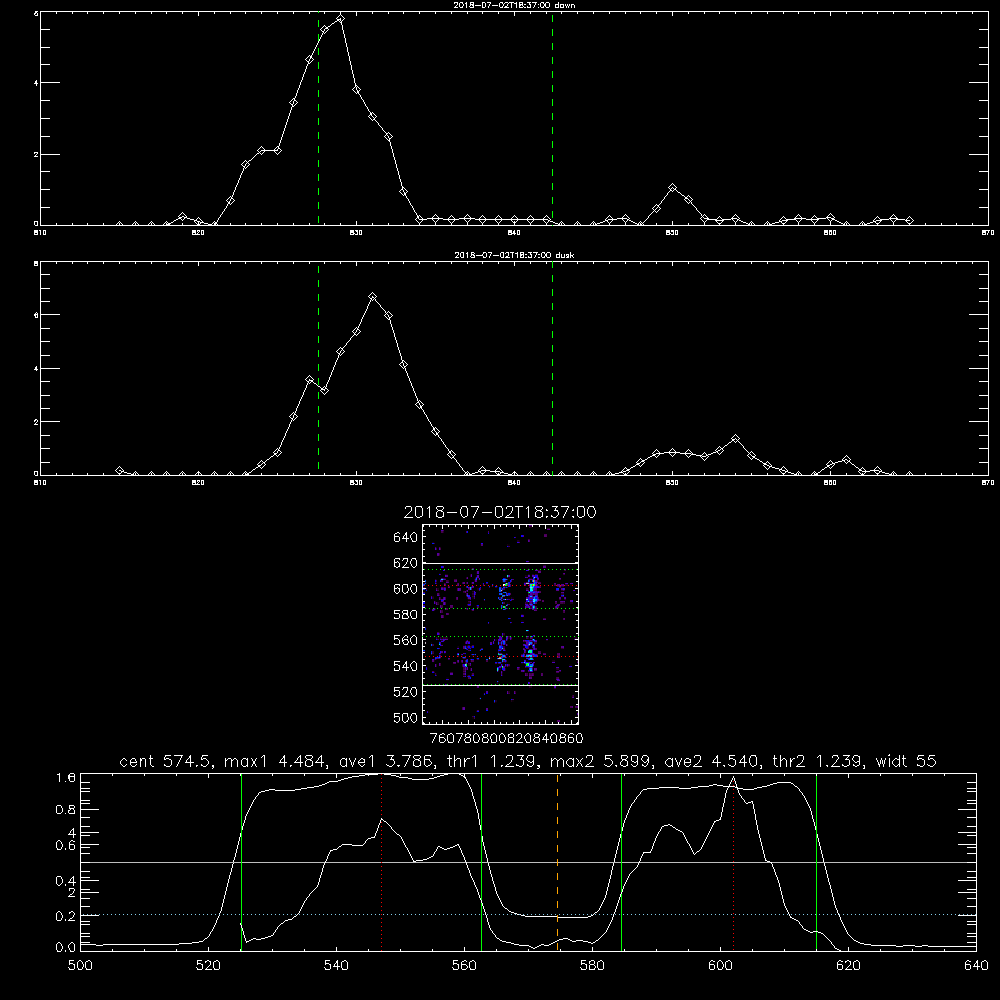Click the '580' label on heatmap y-axis
1000x1000 pixels.
click(x=406, y=615)
